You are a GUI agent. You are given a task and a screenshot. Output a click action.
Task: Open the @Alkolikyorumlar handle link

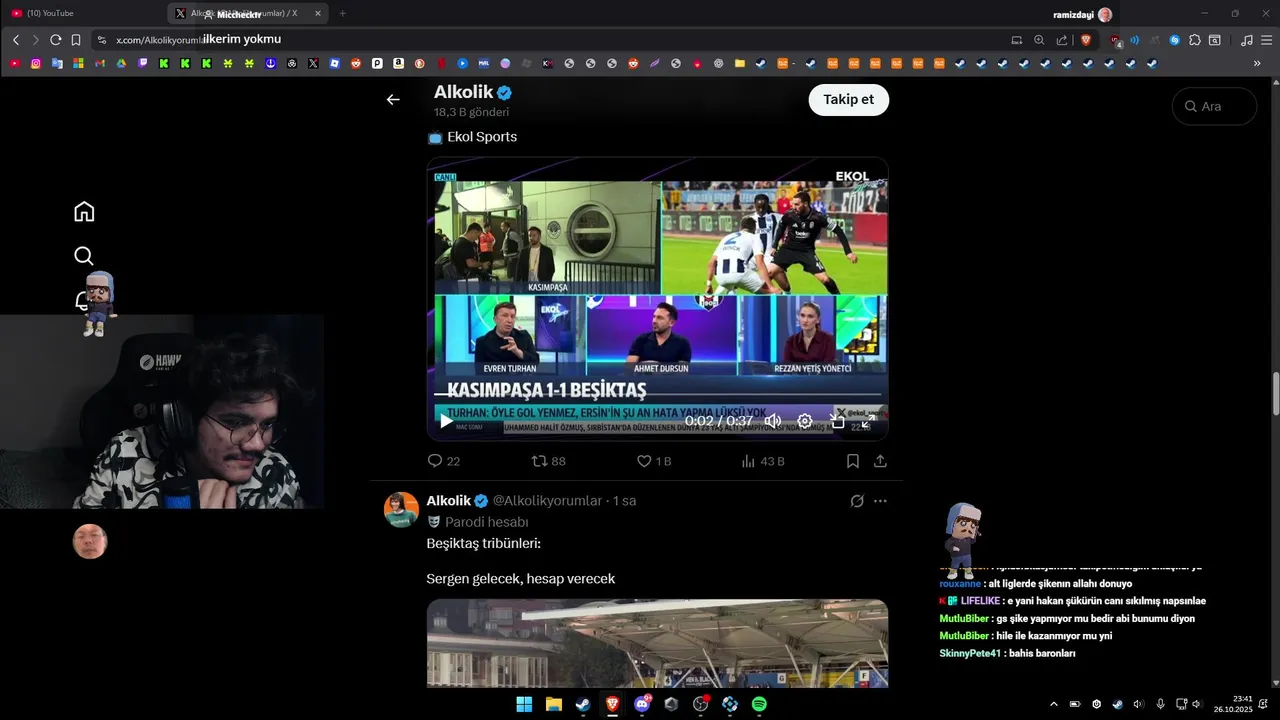(547, 501)
